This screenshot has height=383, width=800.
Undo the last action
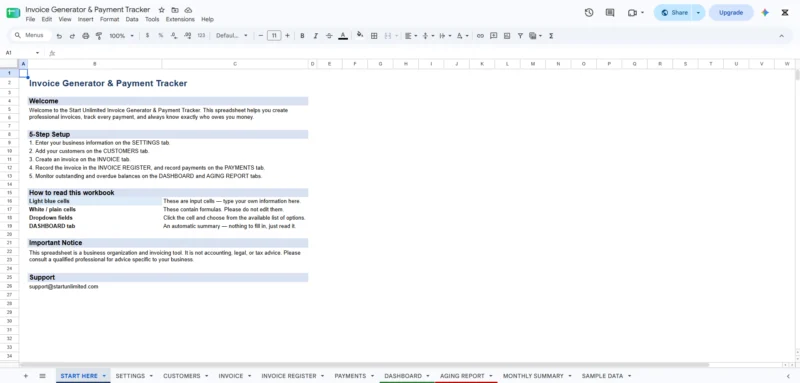tap(59, 36)
